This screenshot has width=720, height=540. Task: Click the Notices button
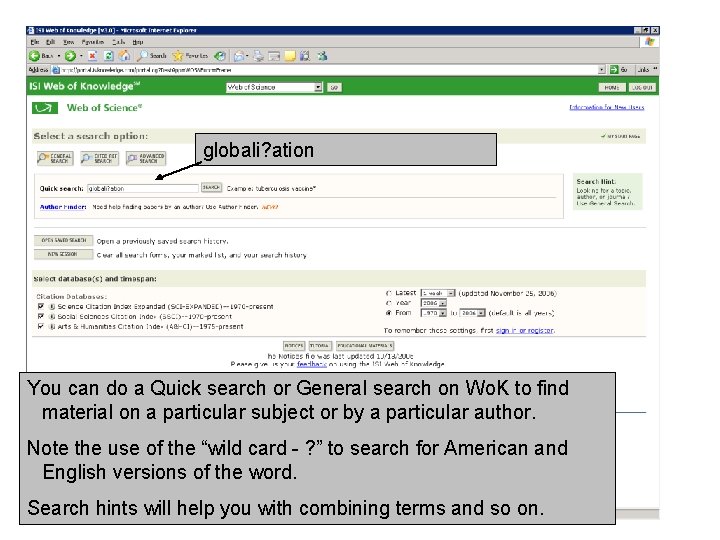click(x=294, y=346)
